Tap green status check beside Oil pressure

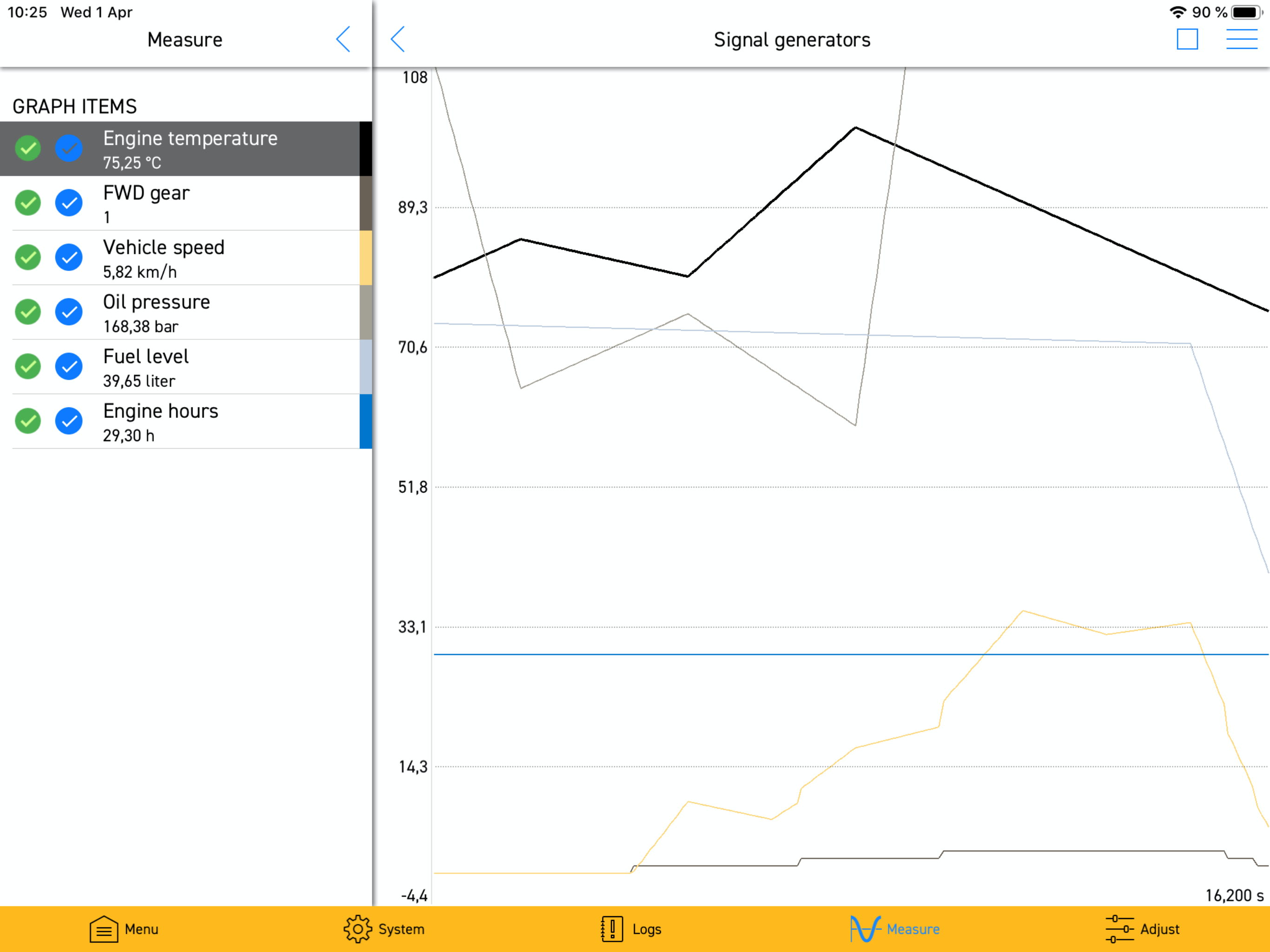point(27,312)
